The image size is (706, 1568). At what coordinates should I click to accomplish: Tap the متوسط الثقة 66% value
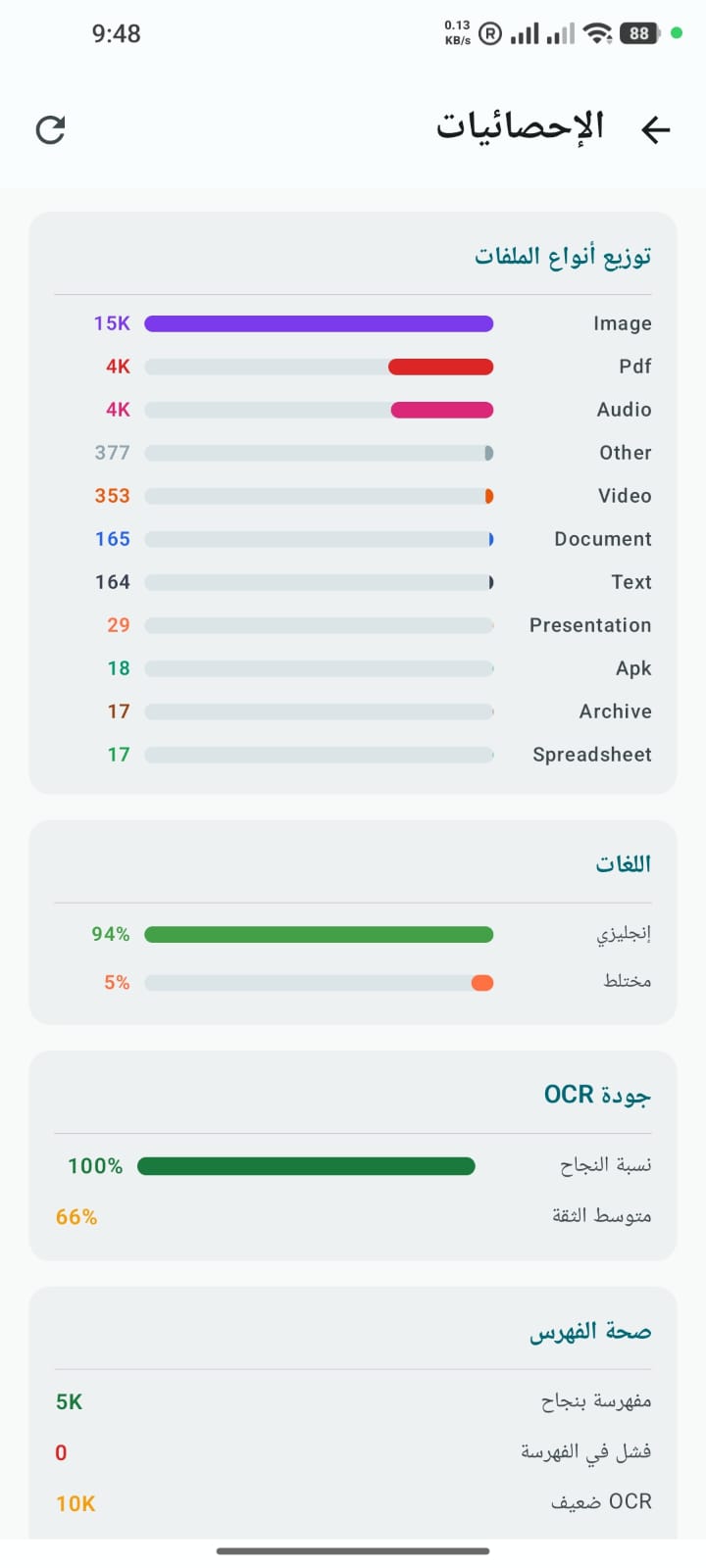[76, 1217]
